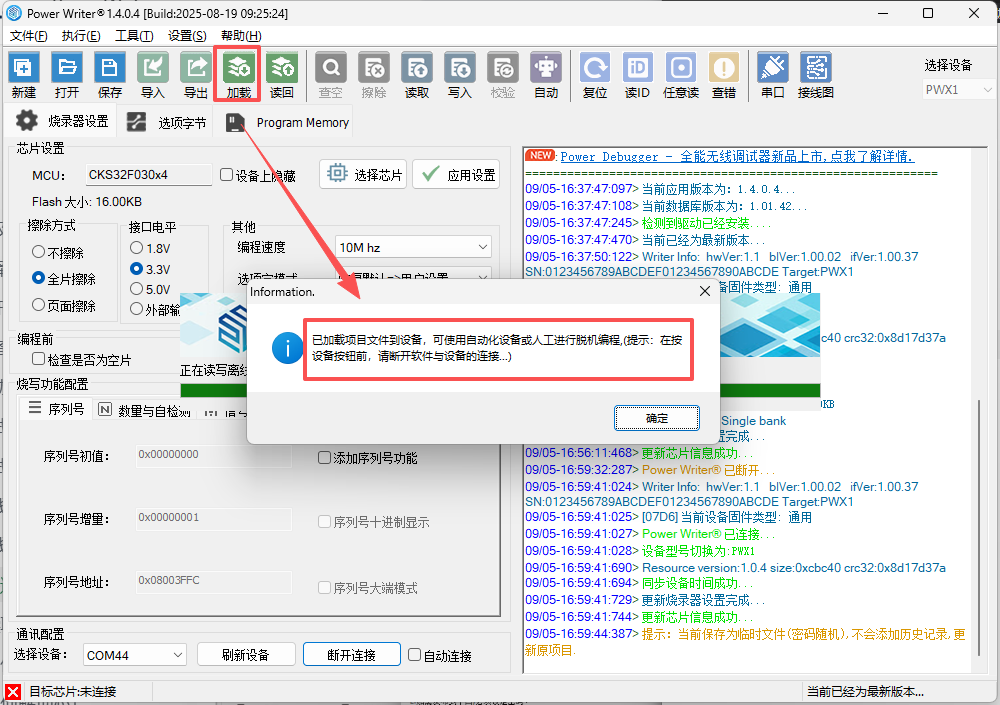Click the 读ID toolbar icon
Viewport: 1000px width, 705px height.
(637, 75)
